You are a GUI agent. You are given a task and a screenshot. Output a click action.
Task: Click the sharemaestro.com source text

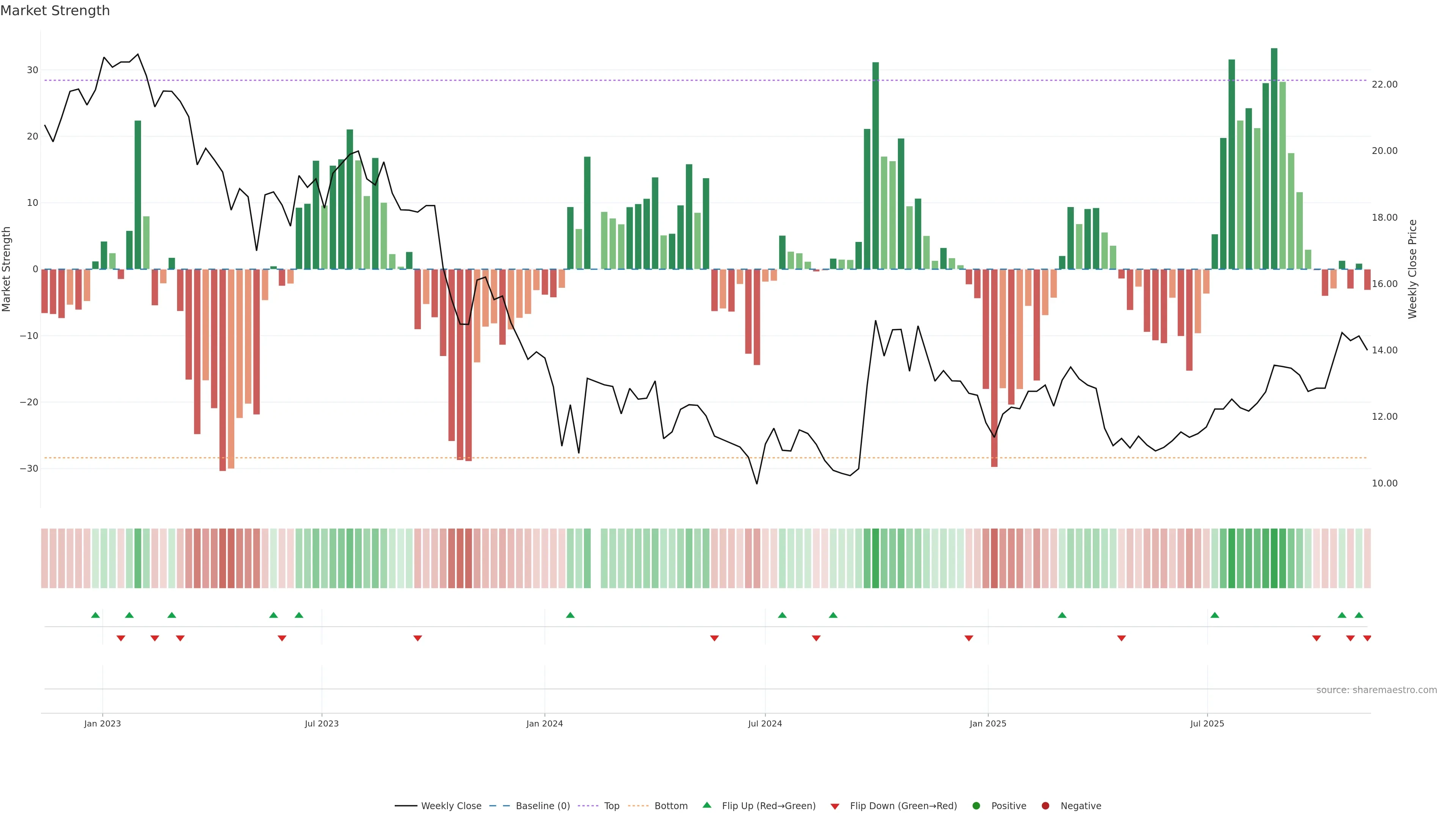coord(1376,690)
